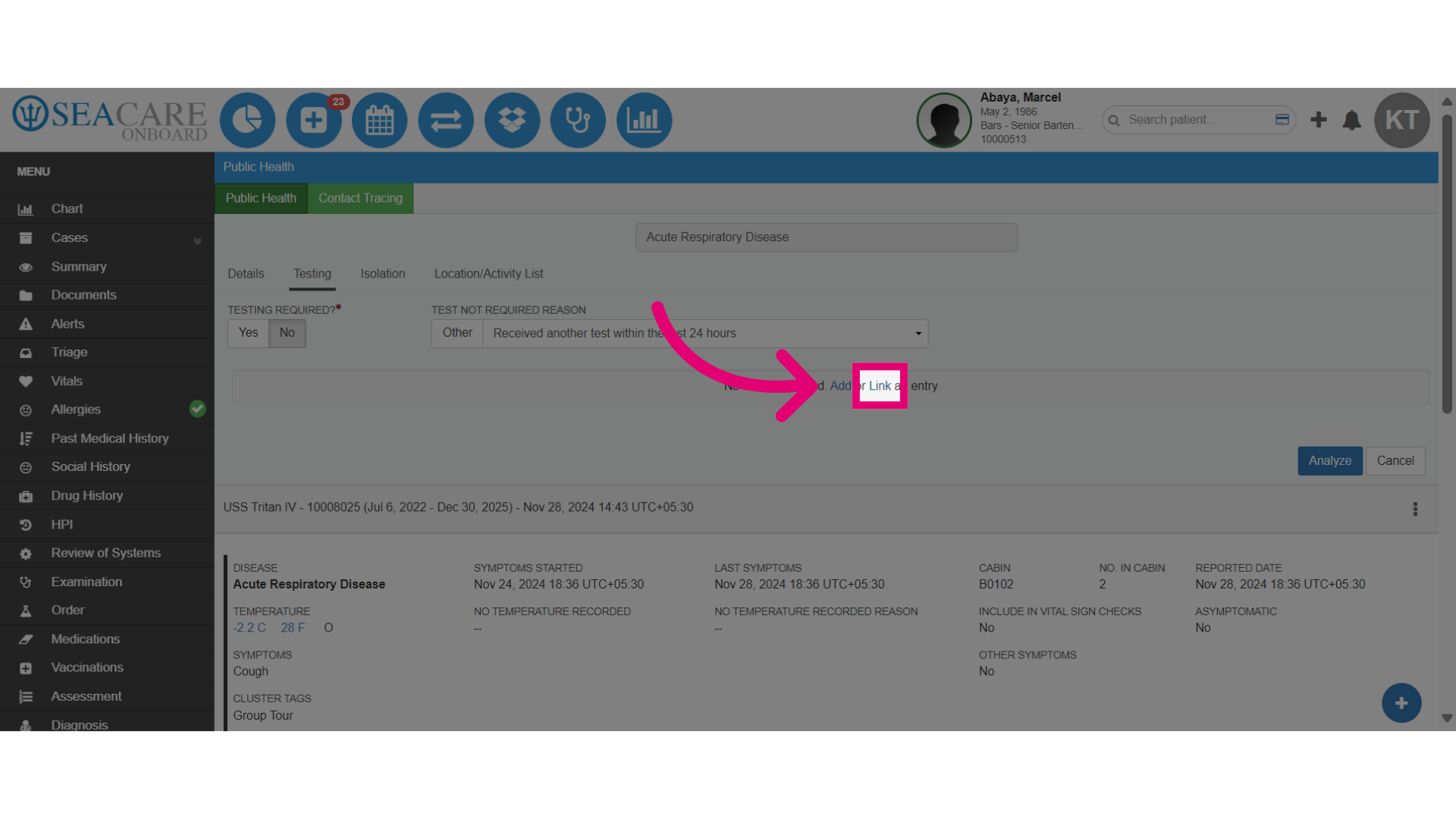This screenshot has width=1456, height=819.
Task: Select the Location/Activity List tab
Action: click(488, 274)
